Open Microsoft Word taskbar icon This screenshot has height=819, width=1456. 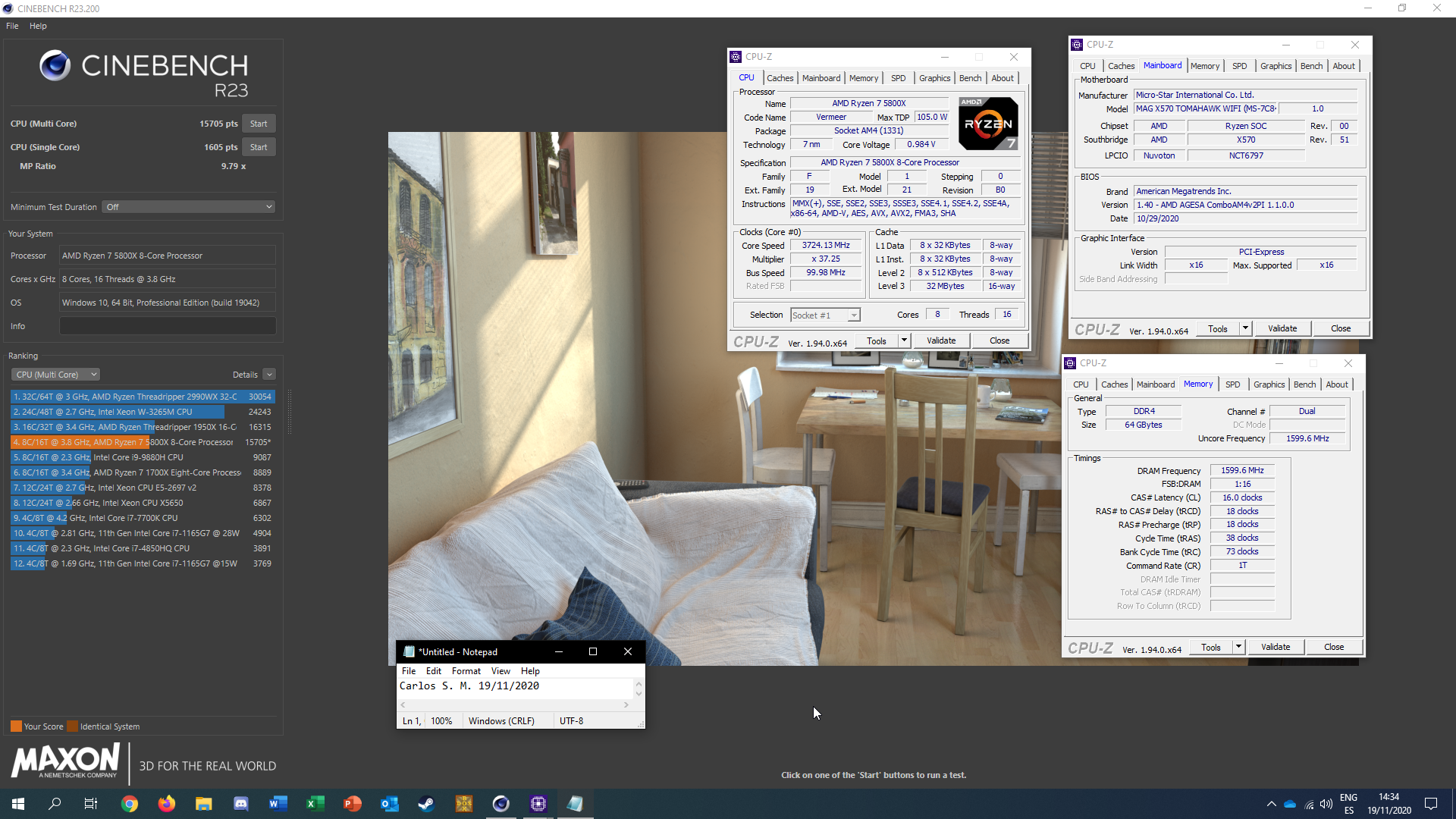tap(278, 804)
